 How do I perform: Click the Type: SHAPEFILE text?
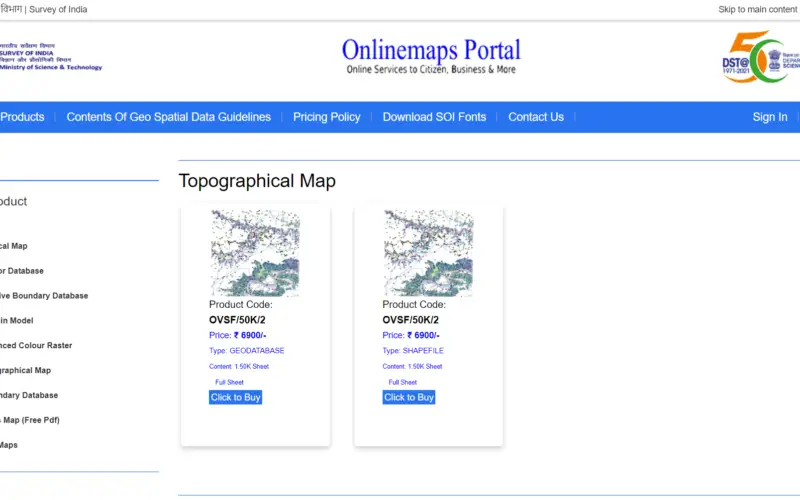413,351
